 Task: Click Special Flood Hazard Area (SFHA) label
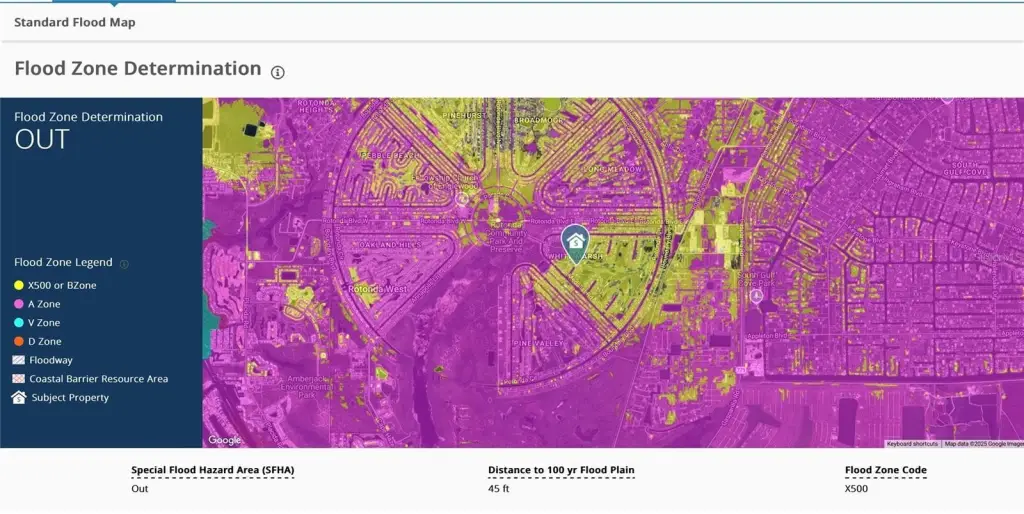213,470
